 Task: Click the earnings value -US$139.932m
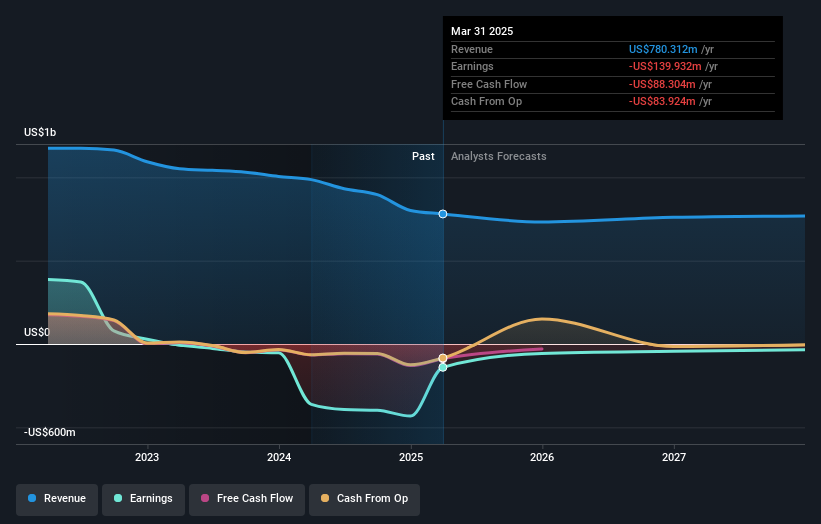665,66
